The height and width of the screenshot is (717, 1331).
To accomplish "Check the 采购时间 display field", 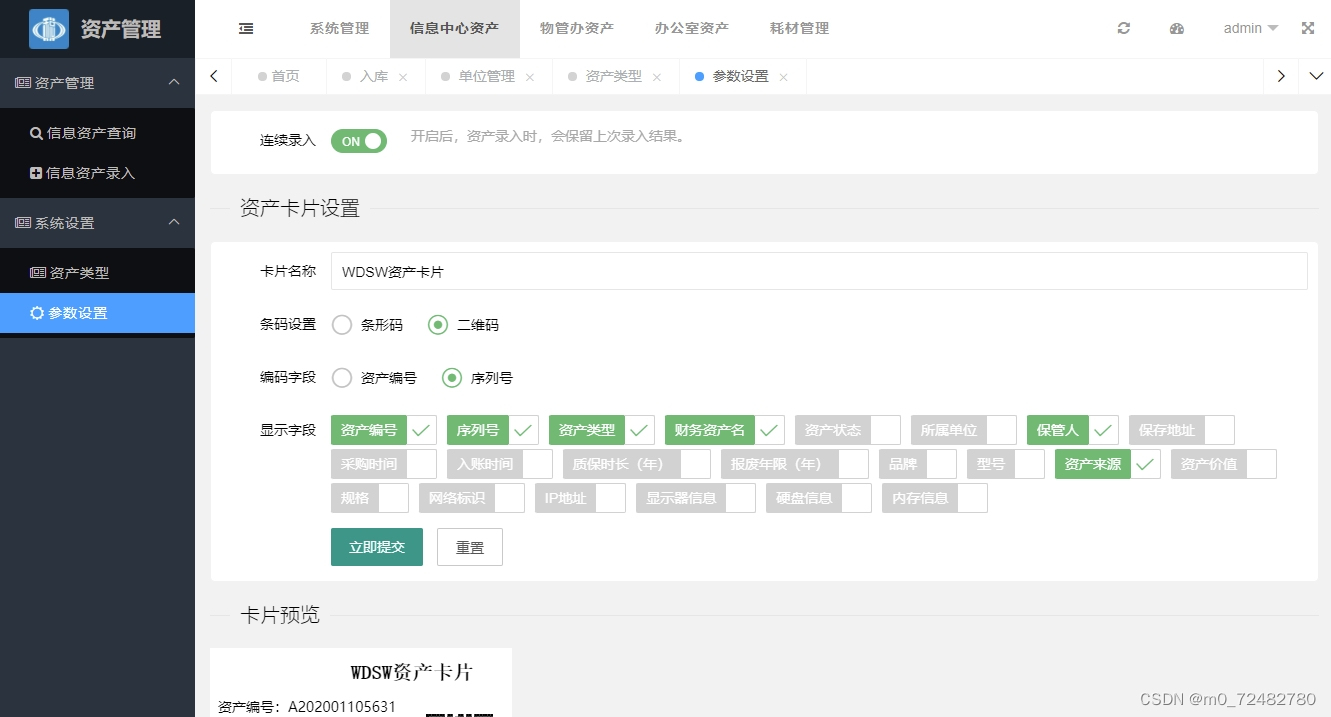I will [384, 465].
